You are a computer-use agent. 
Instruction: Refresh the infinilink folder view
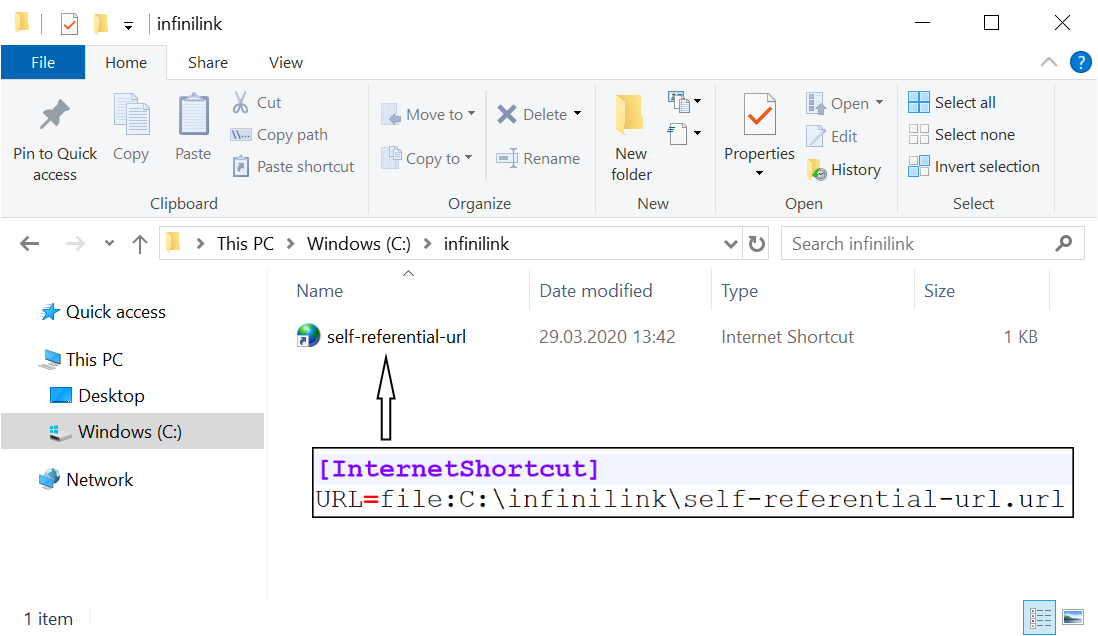[757, 244]
